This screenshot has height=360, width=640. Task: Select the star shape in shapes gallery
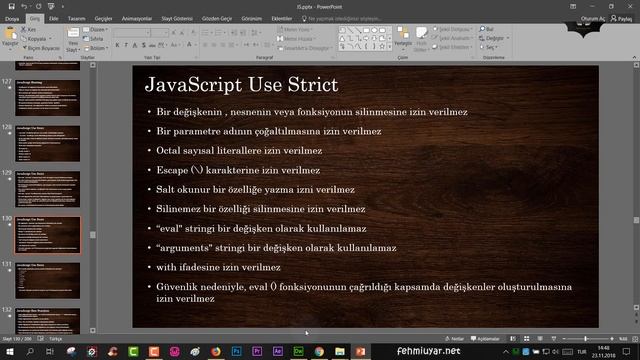[382, 47]
